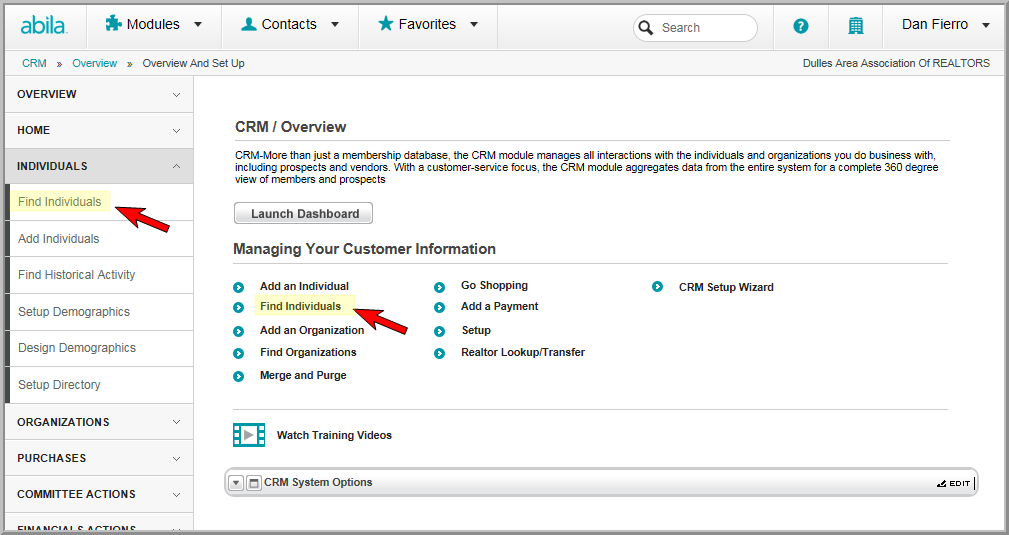1009x535 pixels.
Task: Click window icon on CRM System Options bar
Action: tap(254, 483)
